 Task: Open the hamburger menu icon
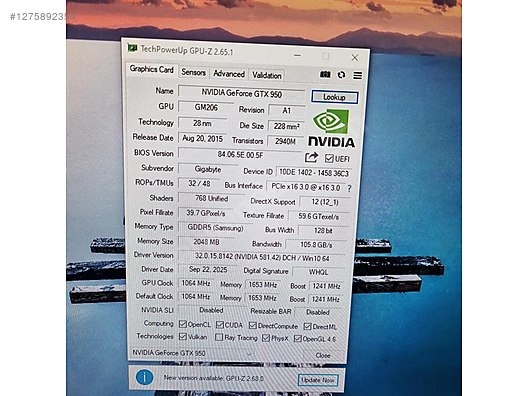(x=358, y=75)
